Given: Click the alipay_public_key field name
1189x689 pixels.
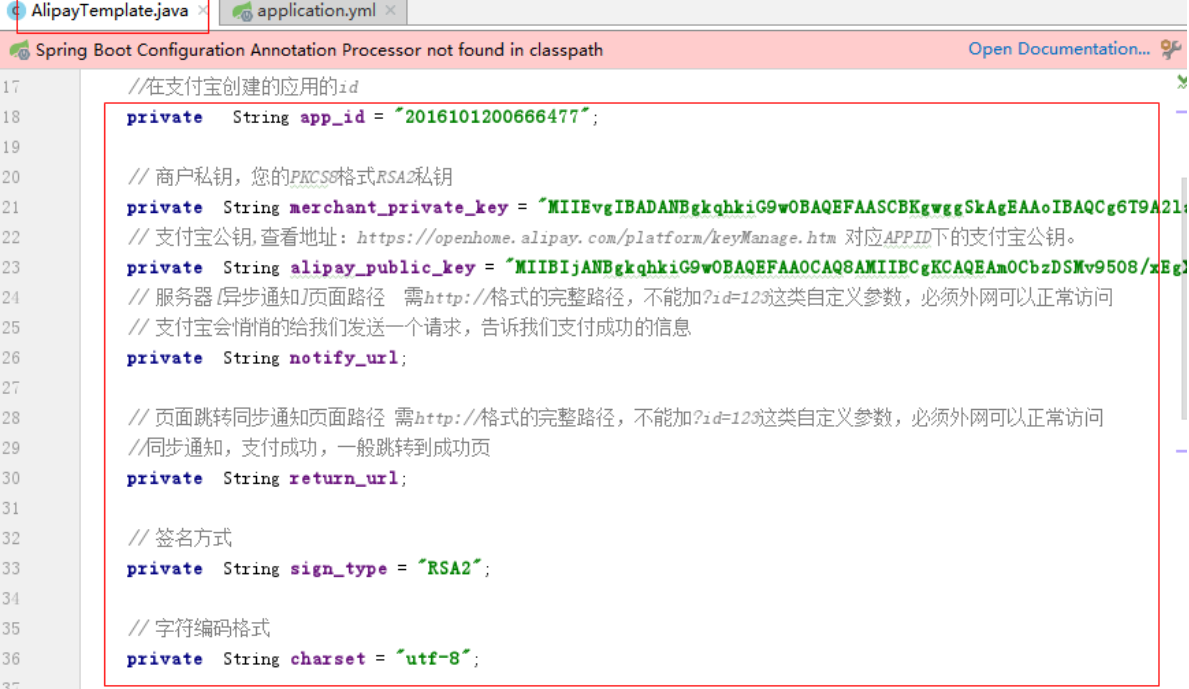Looking at the screenshot, I should [x=383, y=268].
